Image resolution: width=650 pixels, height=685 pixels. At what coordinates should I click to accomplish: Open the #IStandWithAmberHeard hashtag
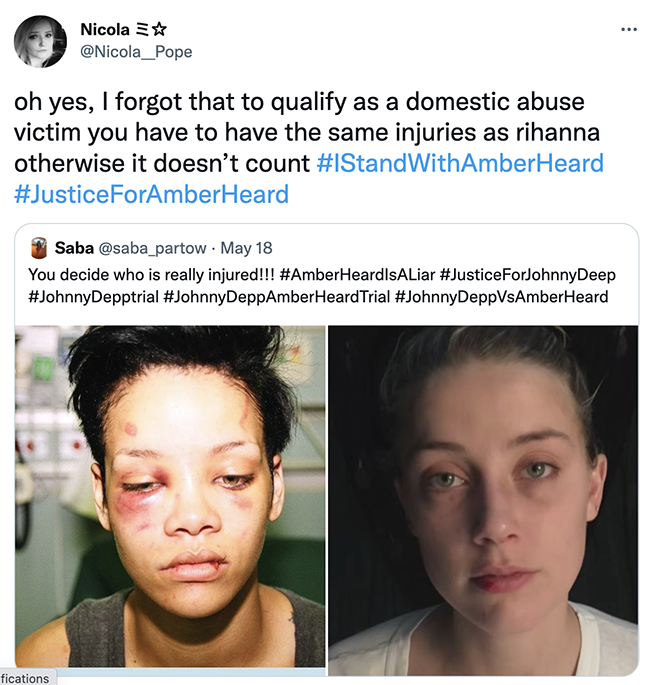[x=460, y=163]
